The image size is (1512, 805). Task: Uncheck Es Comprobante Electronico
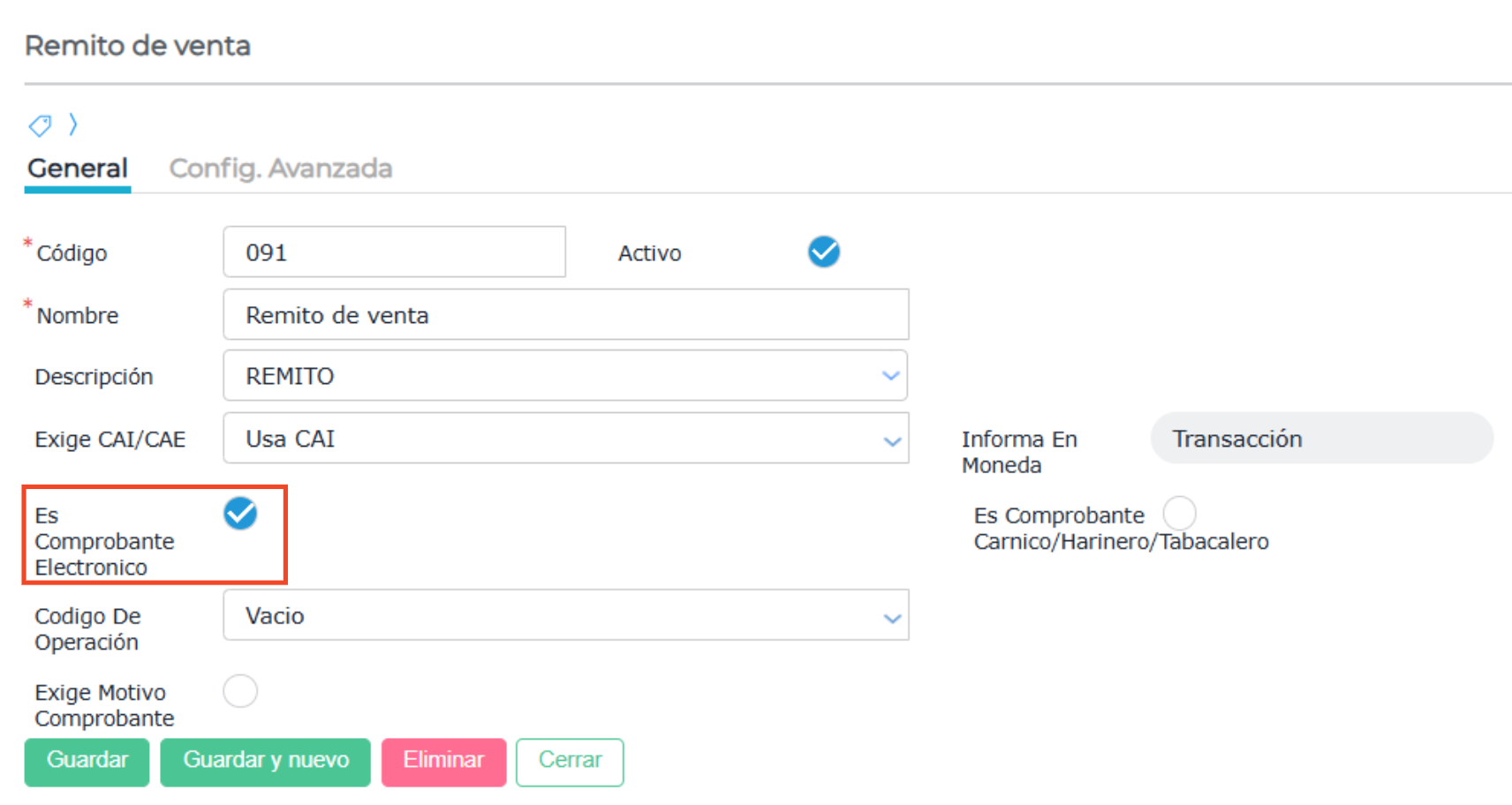(240, 513)
